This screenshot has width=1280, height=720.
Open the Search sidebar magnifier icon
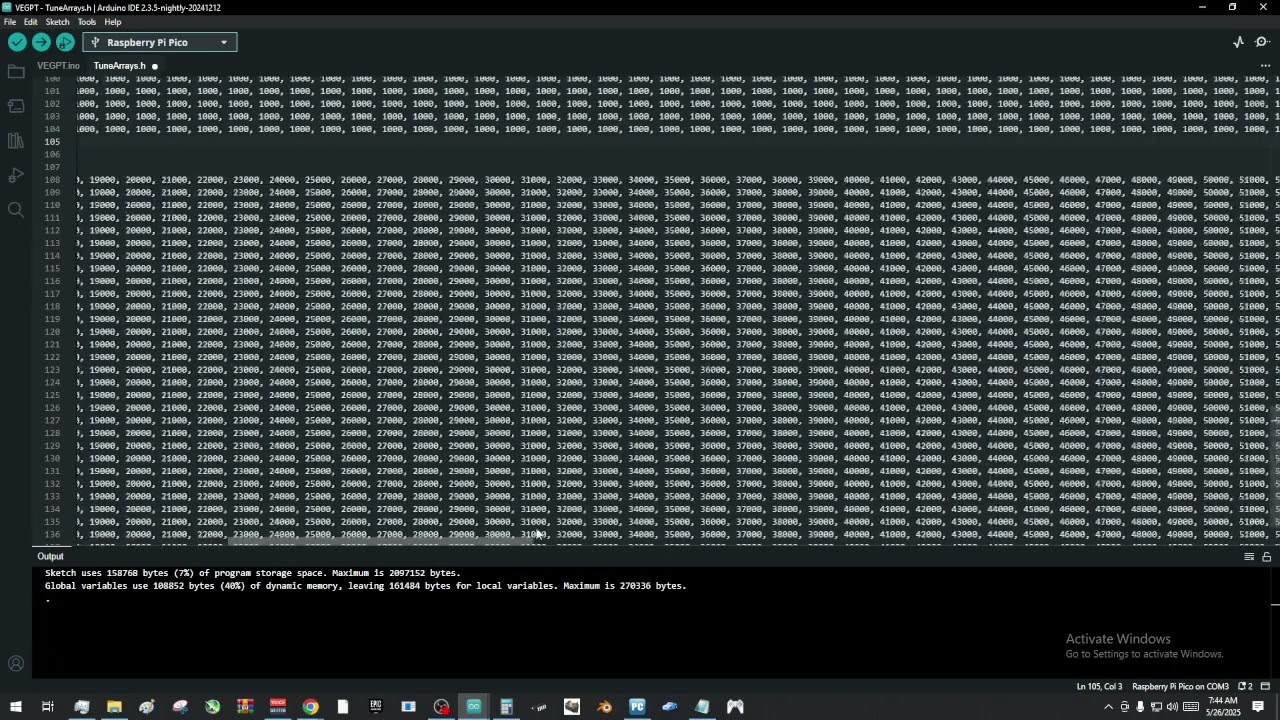[16, 210]
